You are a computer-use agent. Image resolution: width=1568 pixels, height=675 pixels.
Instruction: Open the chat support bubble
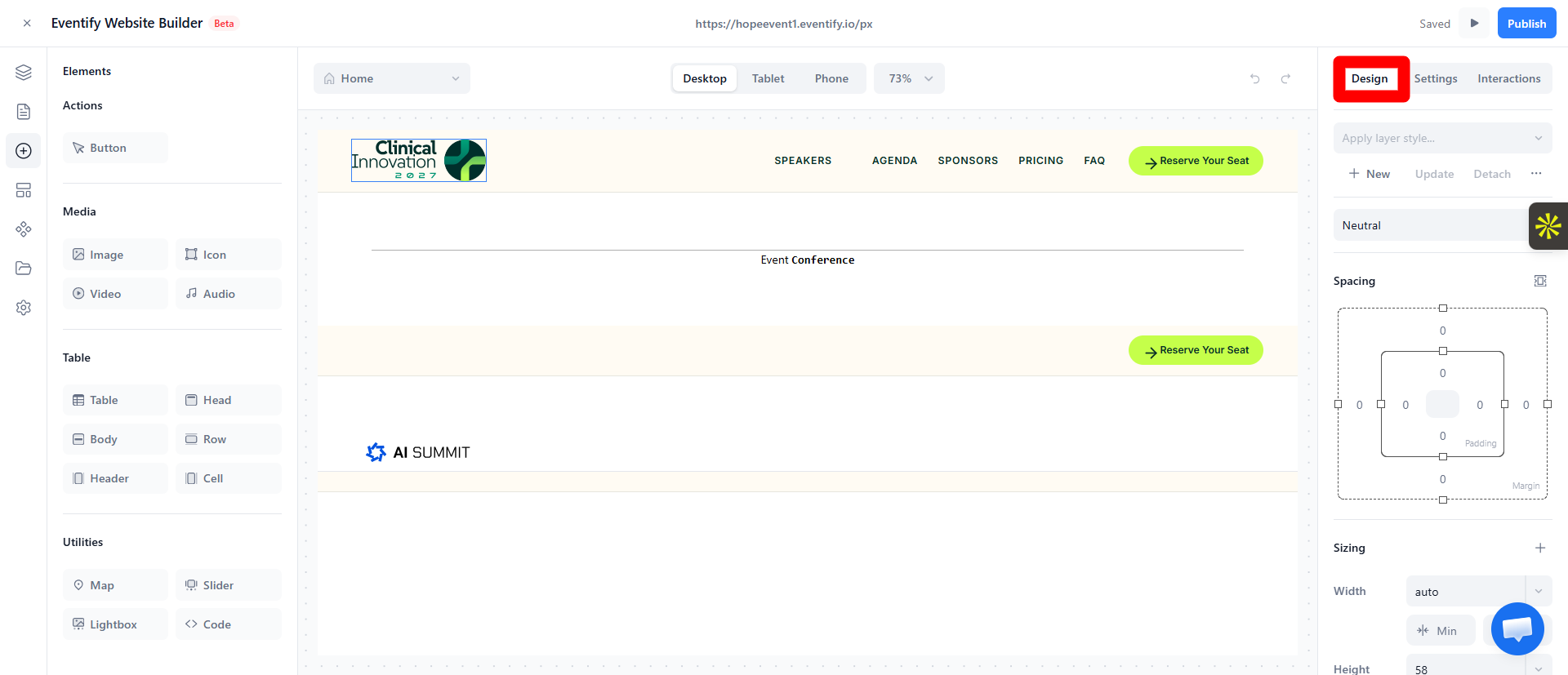pos(1517,628)
